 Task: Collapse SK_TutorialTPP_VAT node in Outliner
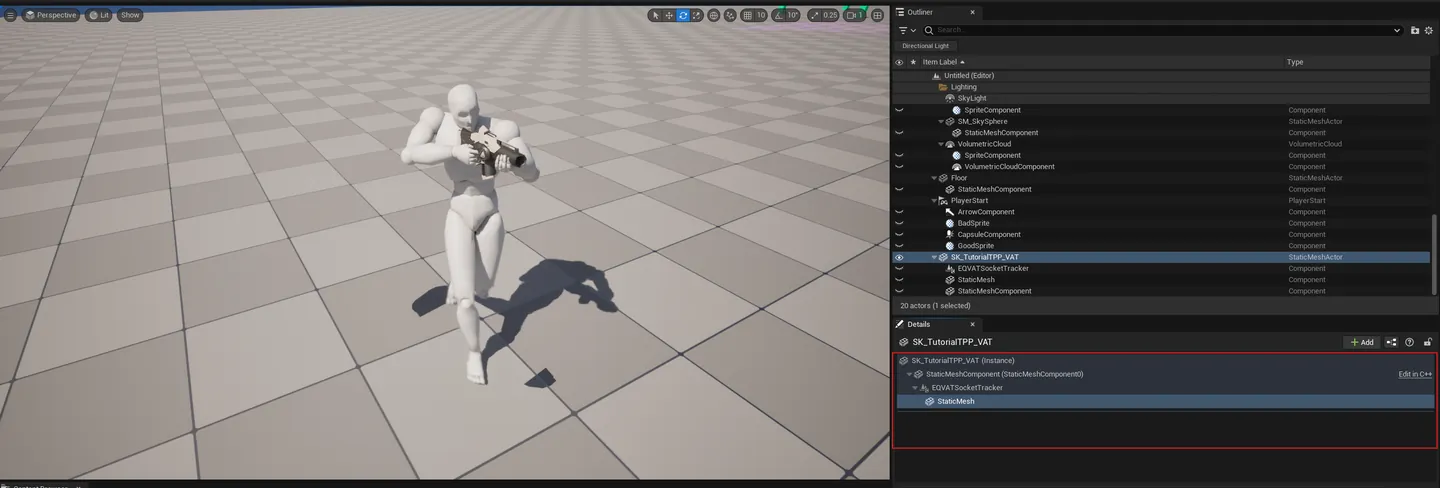point(934,258)
